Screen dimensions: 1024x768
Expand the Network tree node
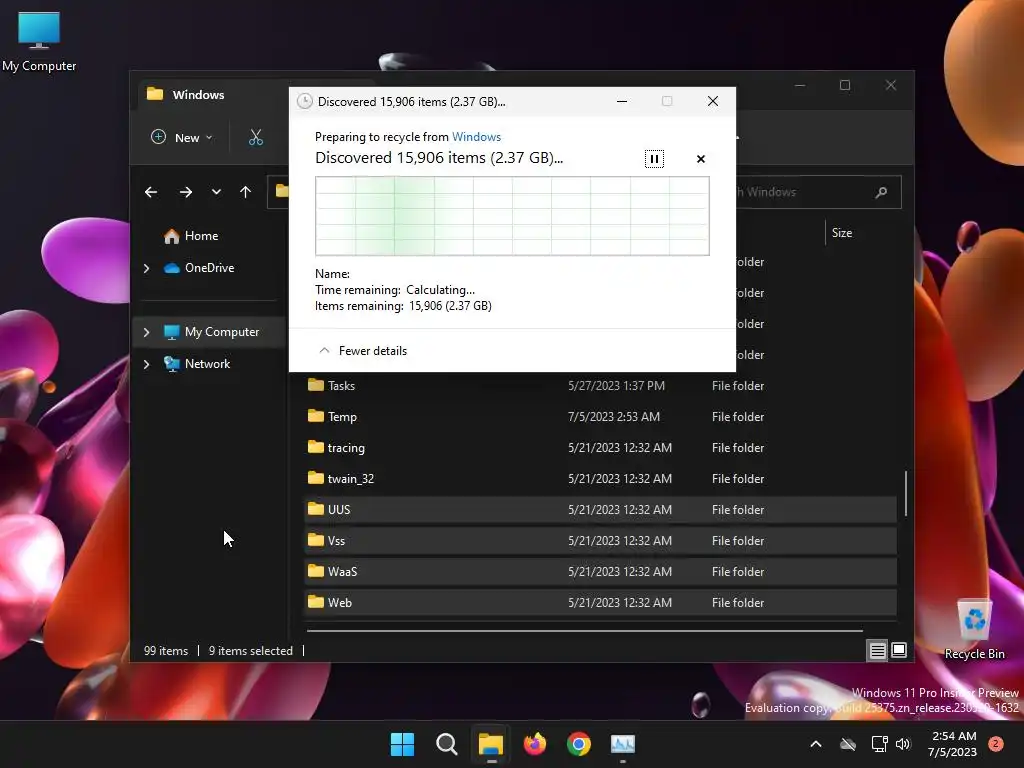[146, 364]
